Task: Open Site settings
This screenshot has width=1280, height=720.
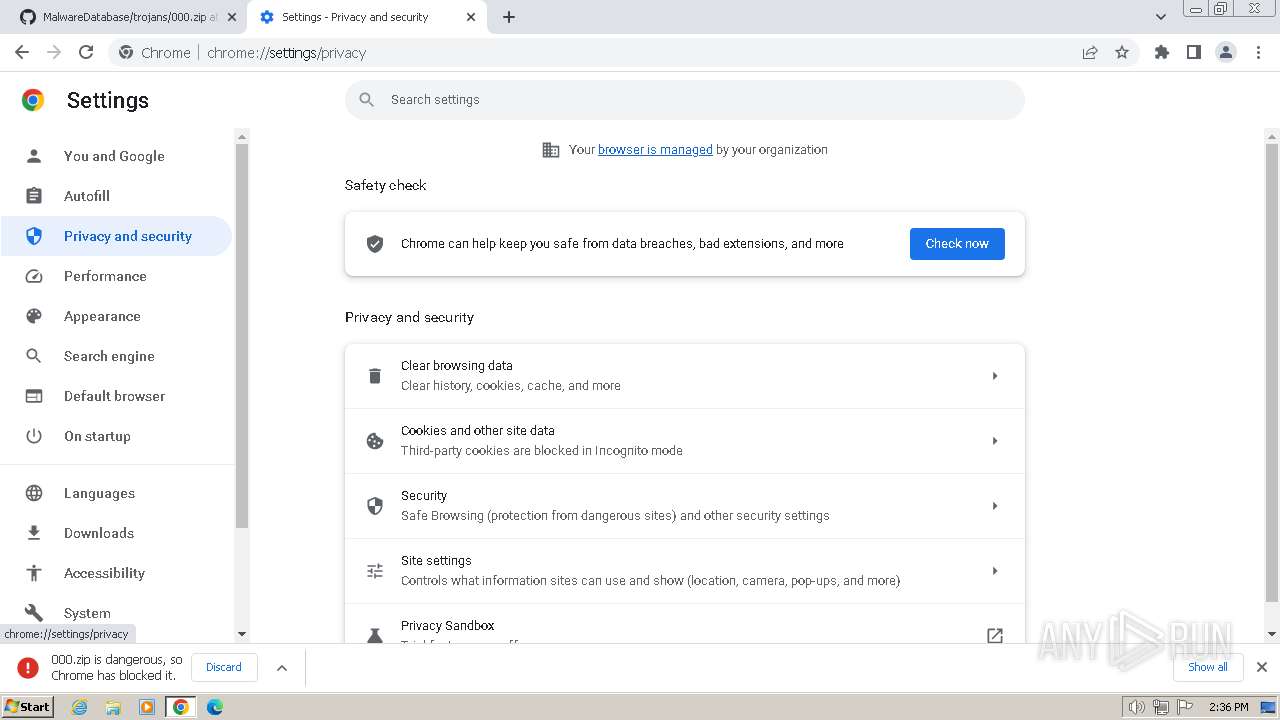Action: click(685, 571)
